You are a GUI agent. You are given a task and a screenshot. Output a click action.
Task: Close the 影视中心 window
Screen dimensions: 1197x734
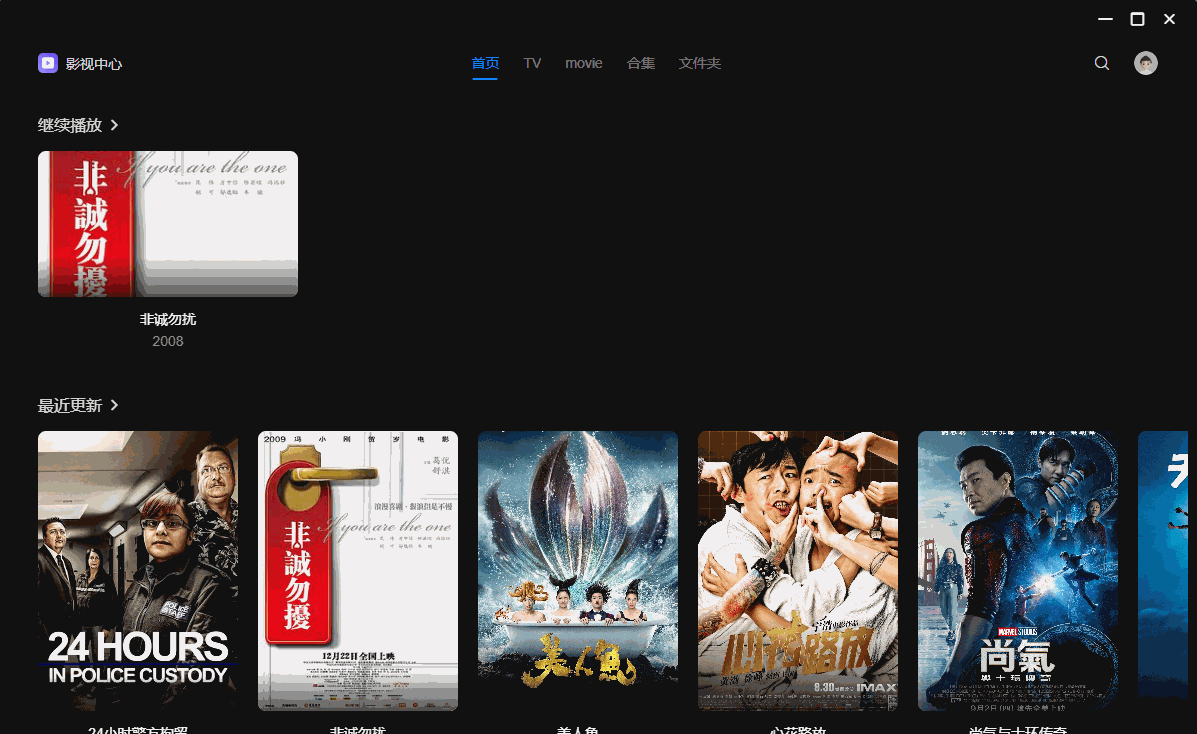coord(1170,19)
